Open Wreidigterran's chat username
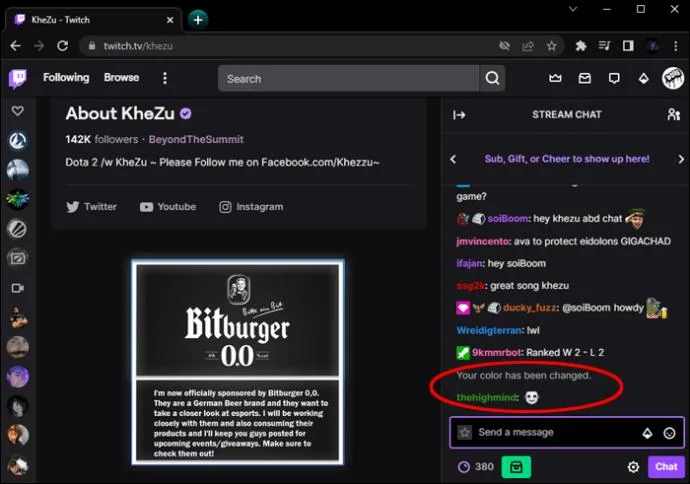The image size is (690, 484). [x=488, y=330]
